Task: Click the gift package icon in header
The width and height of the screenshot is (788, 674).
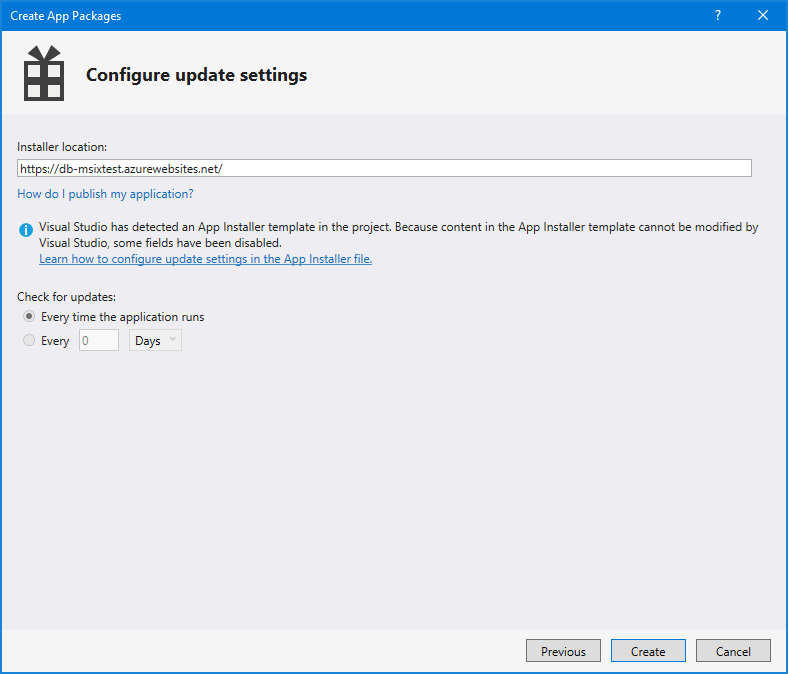Action: tap(44, 73)
